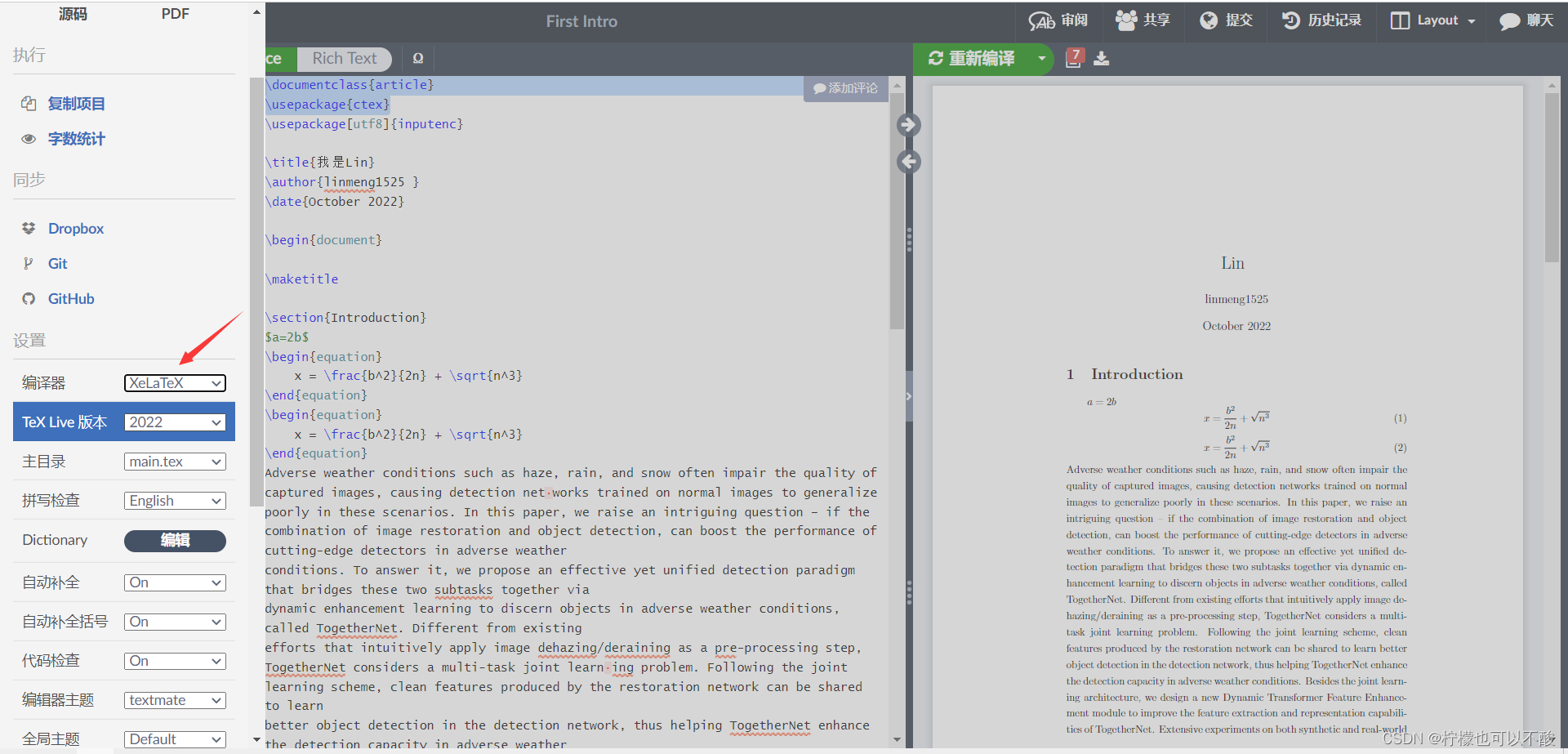Image resolution: width=1568 pixels, height=754 pixels.
Task: Switch to the Rich Text editor tab
Action: coord(345,59)
